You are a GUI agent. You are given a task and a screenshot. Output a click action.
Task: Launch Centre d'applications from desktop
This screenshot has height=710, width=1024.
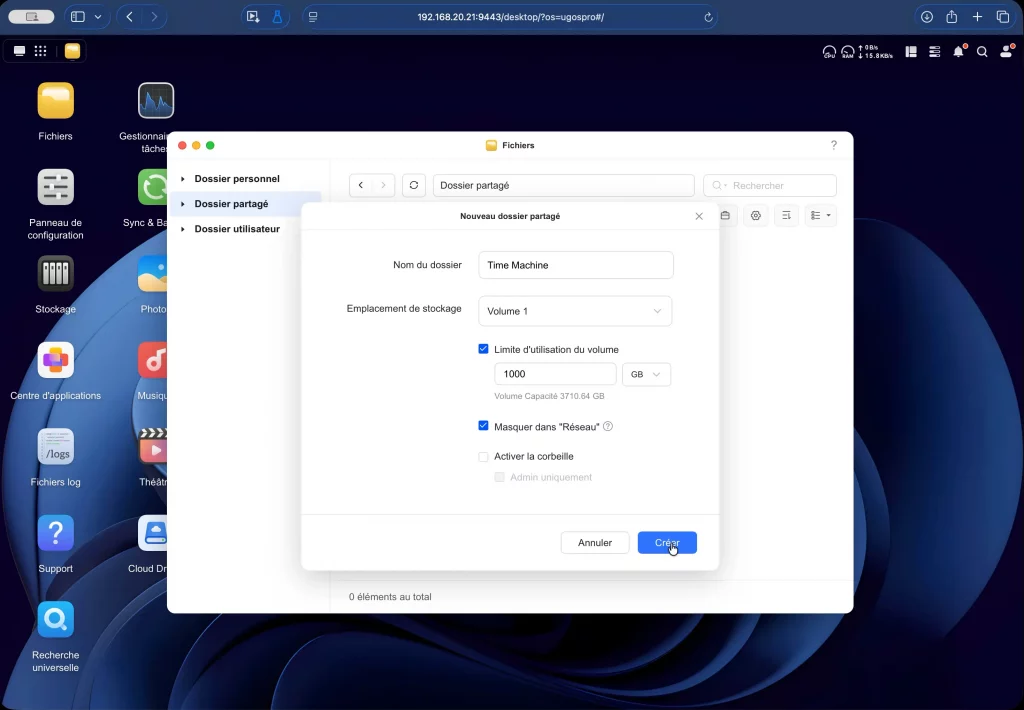tap(55, 361)
